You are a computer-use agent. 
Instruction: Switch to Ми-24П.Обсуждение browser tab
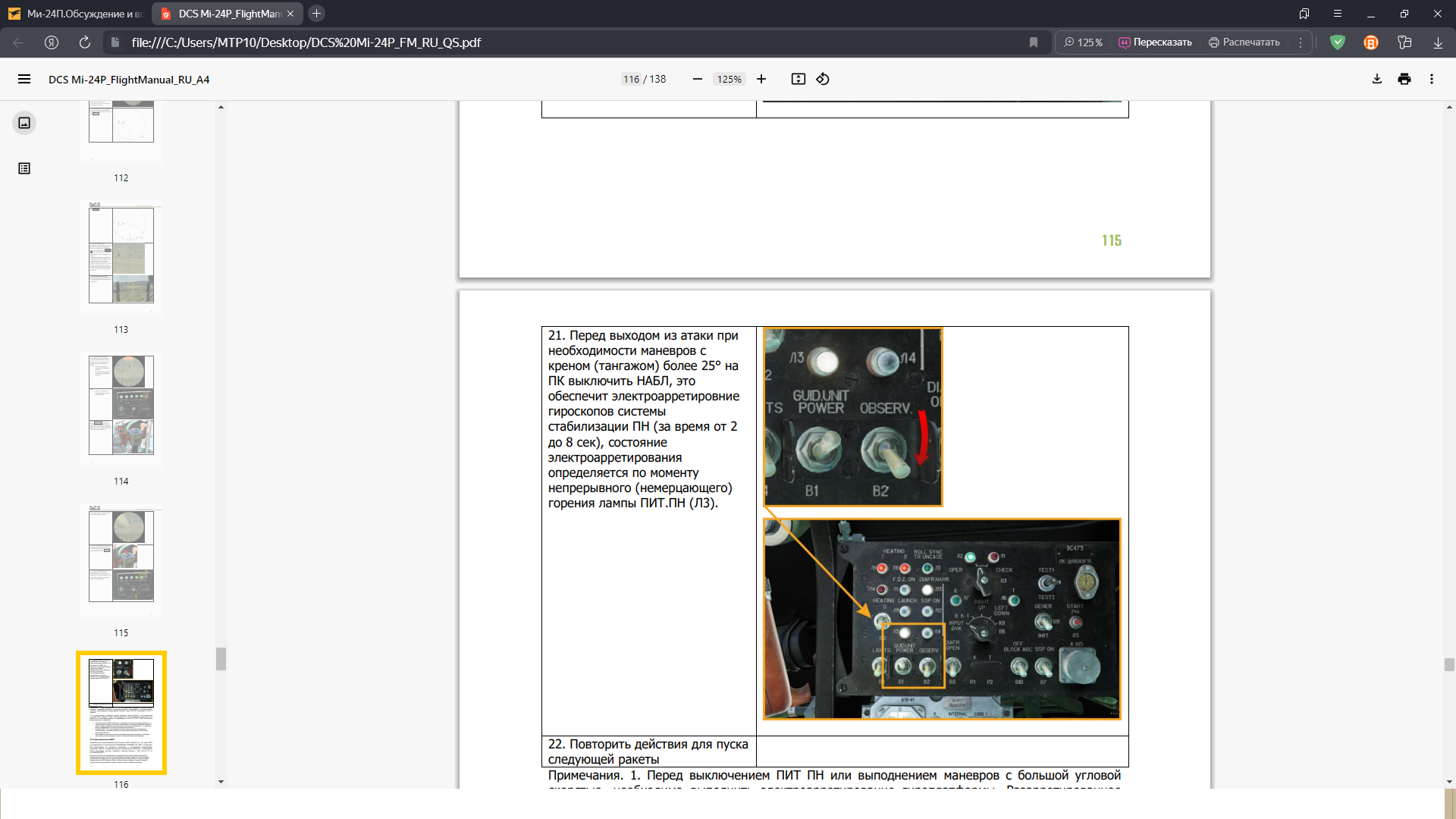pos(76,14)
